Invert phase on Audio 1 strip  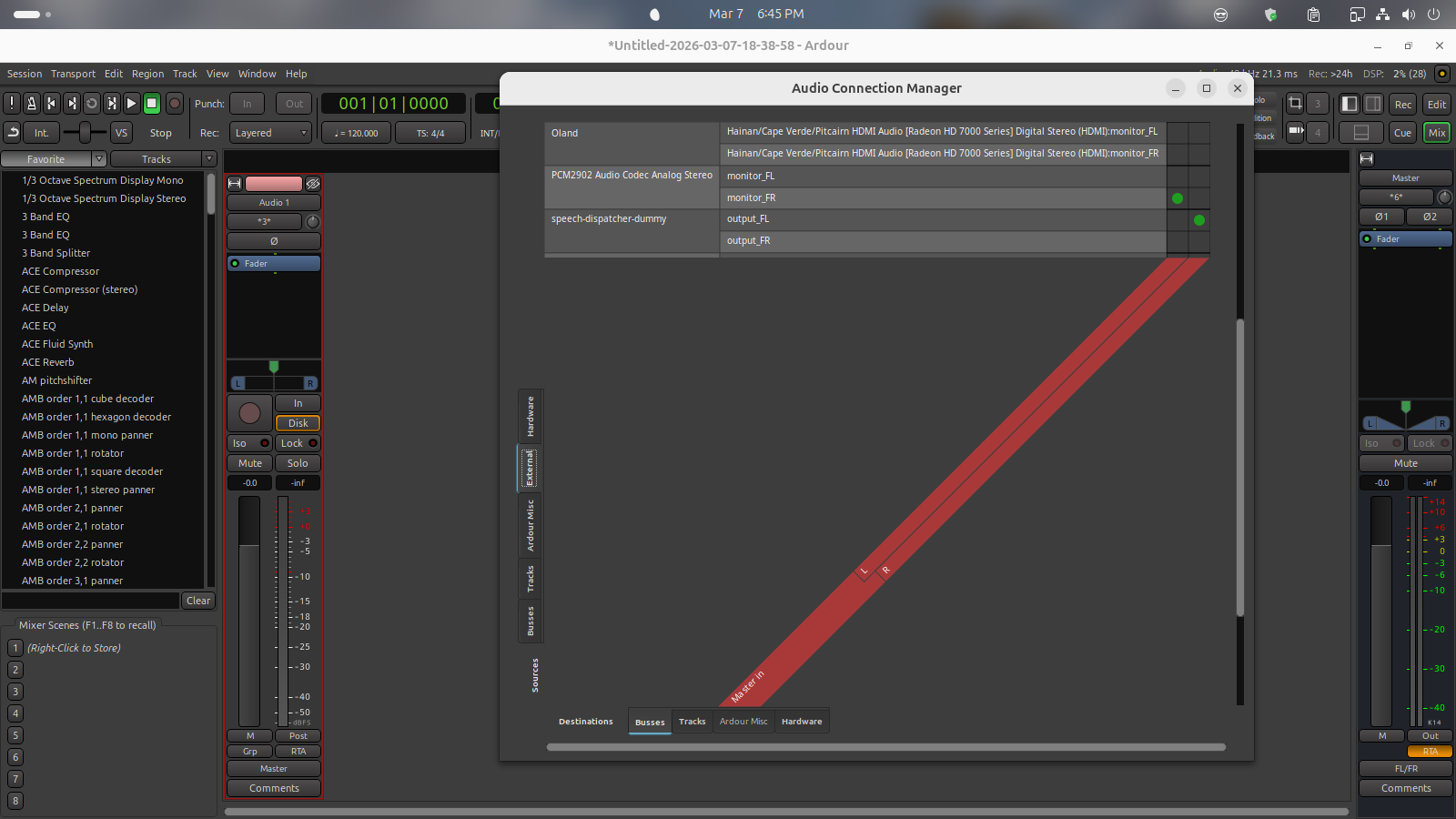pyautogui.click(x=273, y=241)
